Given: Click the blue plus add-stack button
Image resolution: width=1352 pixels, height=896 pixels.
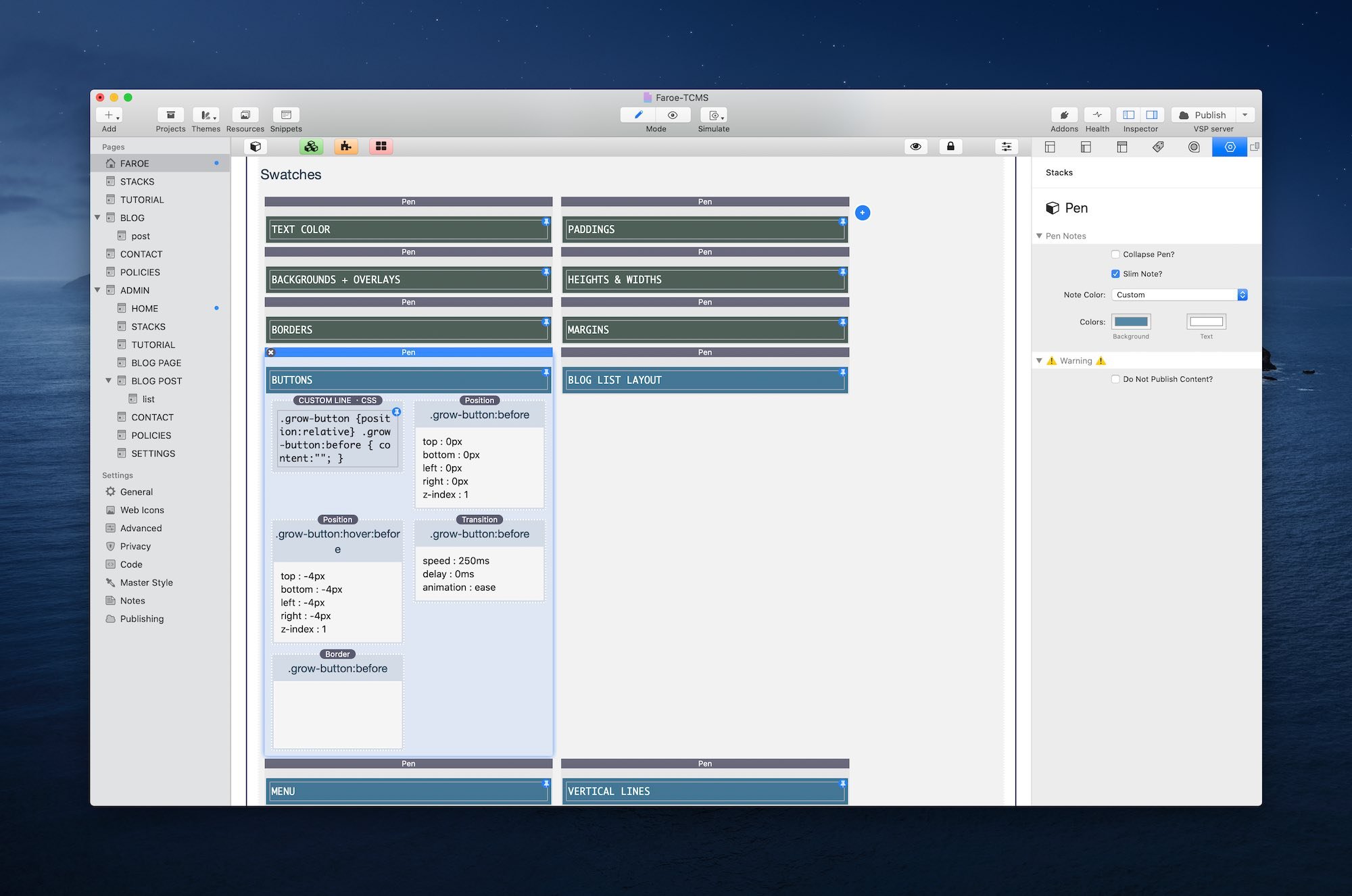Looking at the screenshot, I should tap(863, 213).
